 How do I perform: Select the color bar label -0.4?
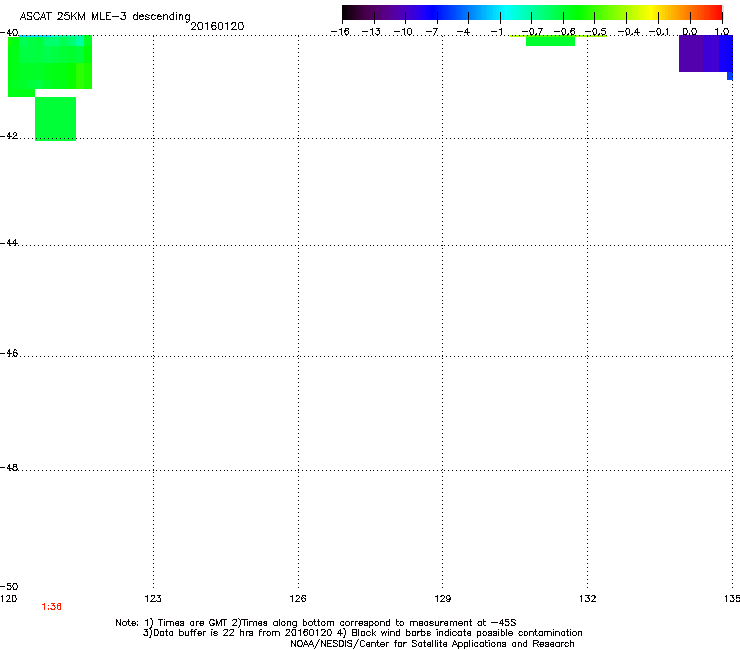[x=629, y=32]
